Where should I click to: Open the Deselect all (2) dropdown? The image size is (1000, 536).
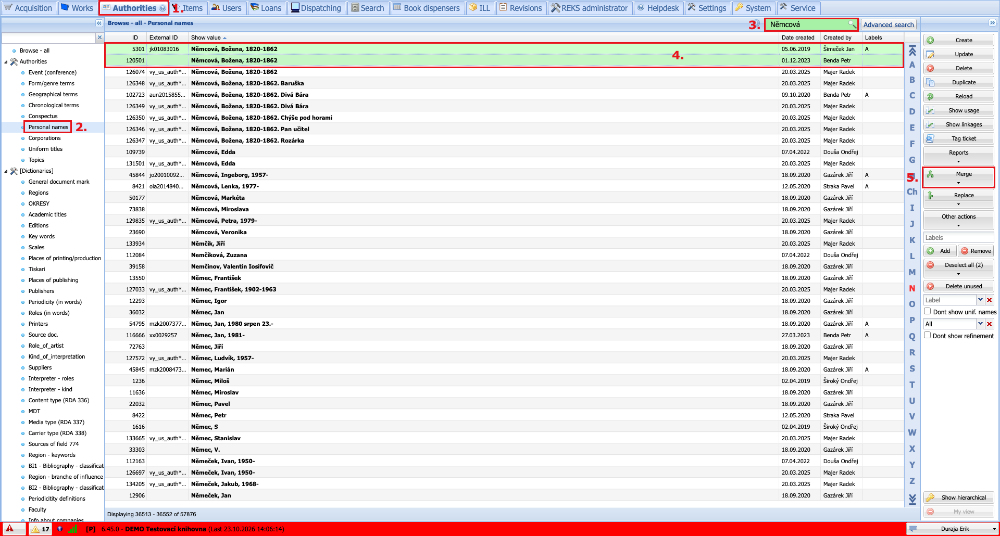click(959, 267)
